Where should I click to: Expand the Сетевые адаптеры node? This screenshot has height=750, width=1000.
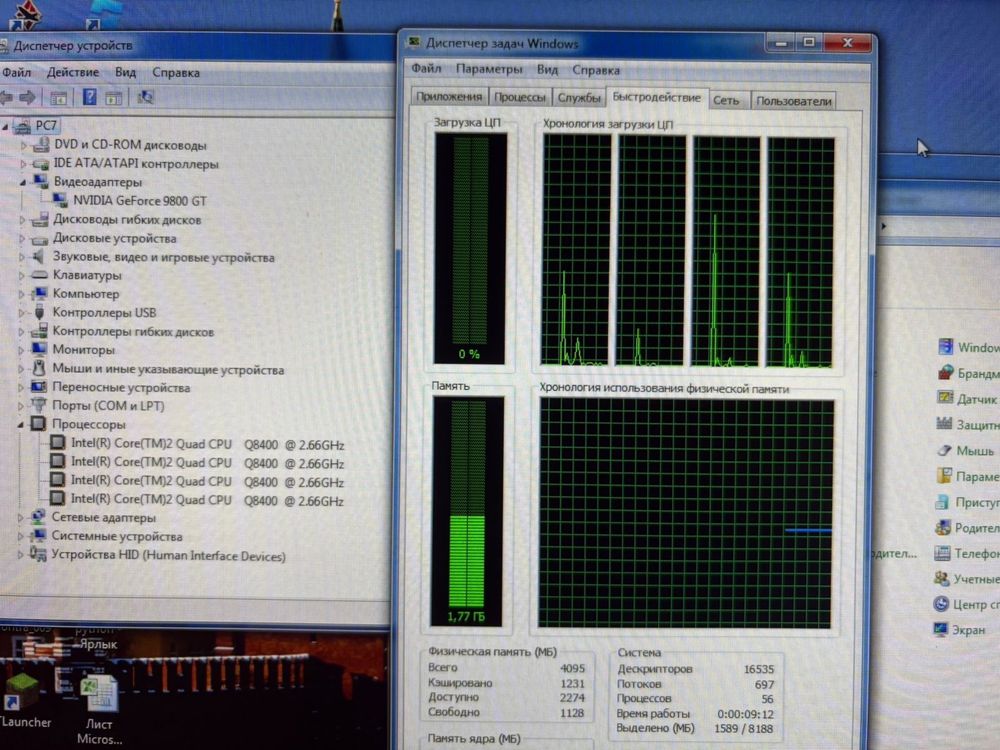click(x=20, y=518)
